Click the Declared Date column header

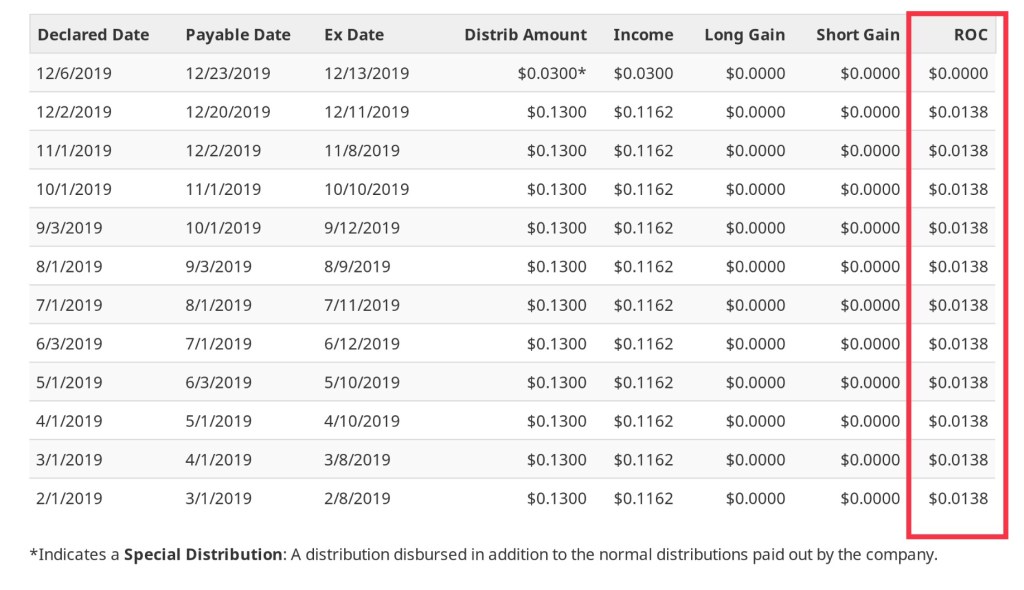click(x=93, y=35)
